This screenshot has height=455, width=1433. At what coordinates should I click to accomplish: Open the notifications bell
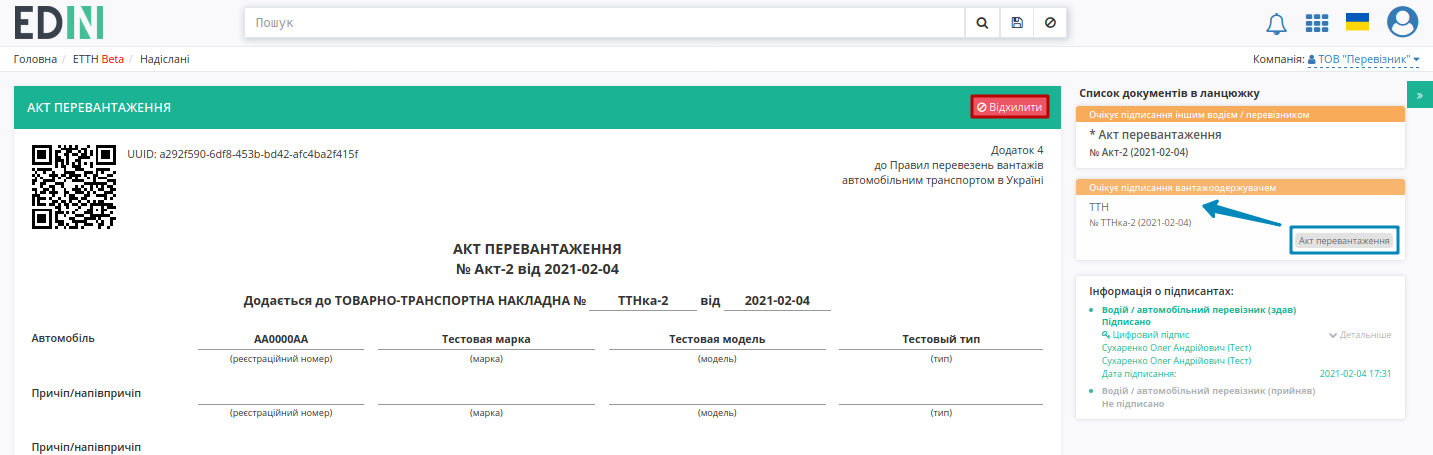click(x=1276, y=22)
